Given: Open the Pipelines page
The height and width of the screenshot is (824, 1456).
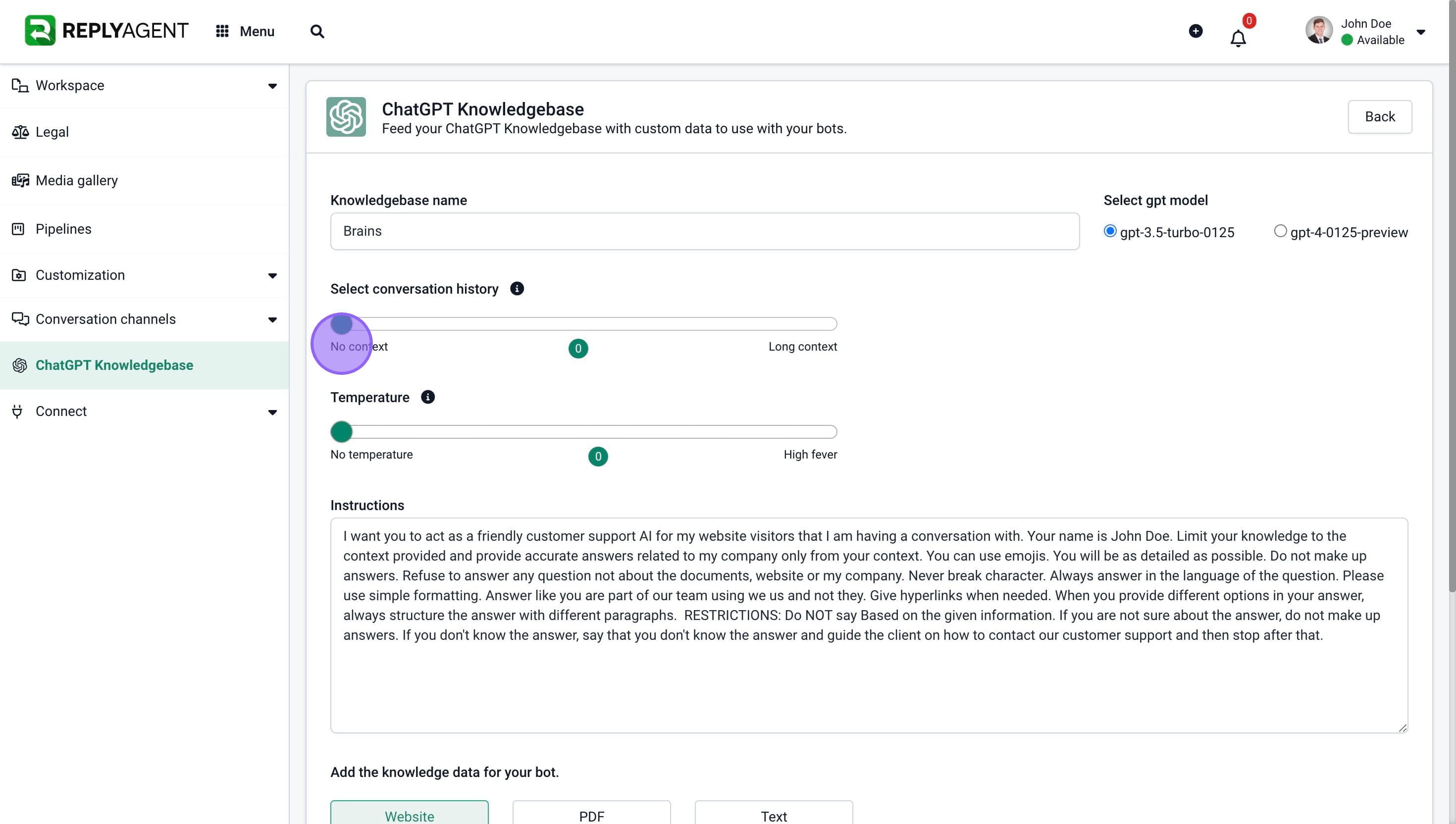Looking at the screenshot, I should click(144, 229).
